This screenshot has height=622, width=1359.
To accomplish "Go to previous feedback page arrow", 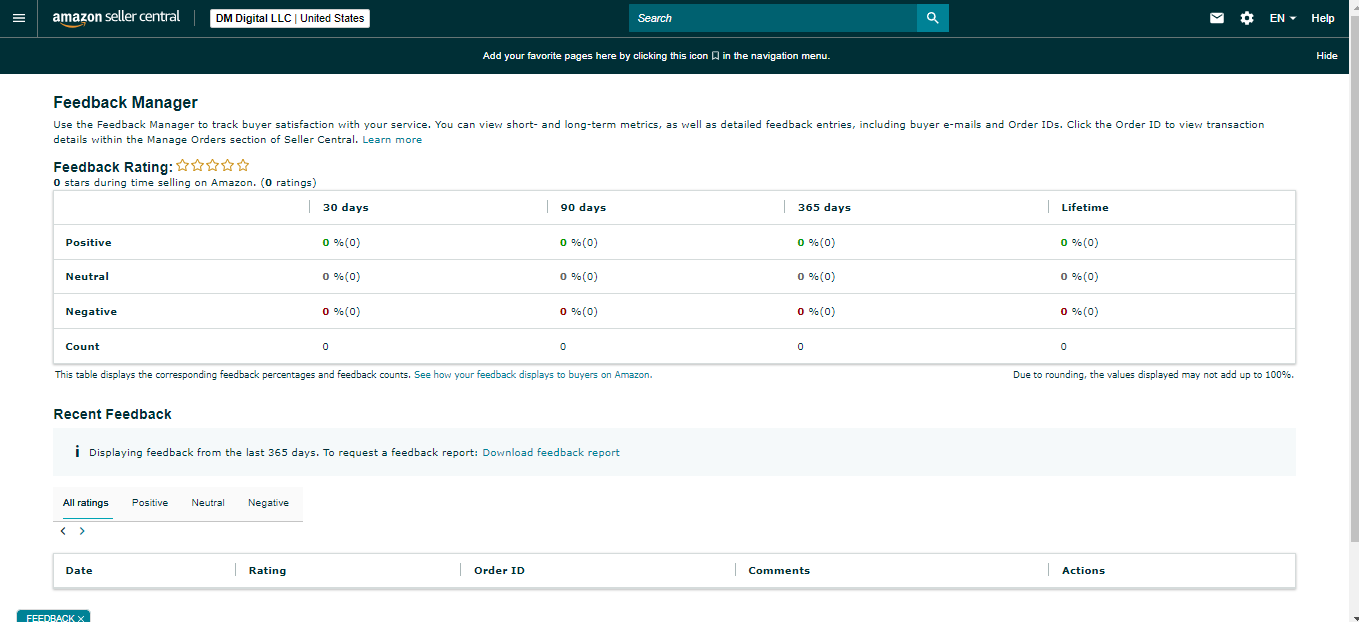I will point(63,531).
